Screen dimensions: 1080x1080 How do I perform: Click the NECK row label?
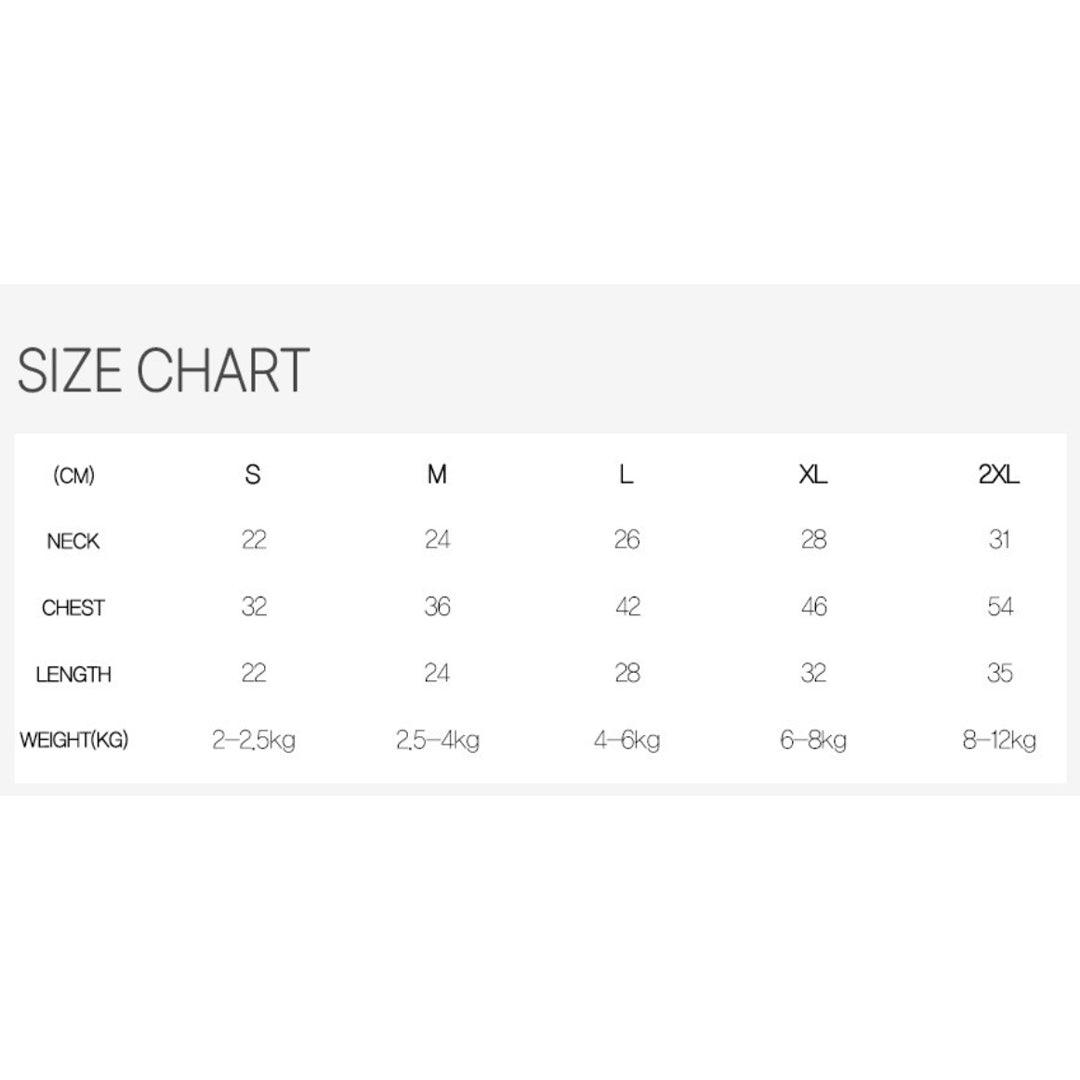coord(73,542)
